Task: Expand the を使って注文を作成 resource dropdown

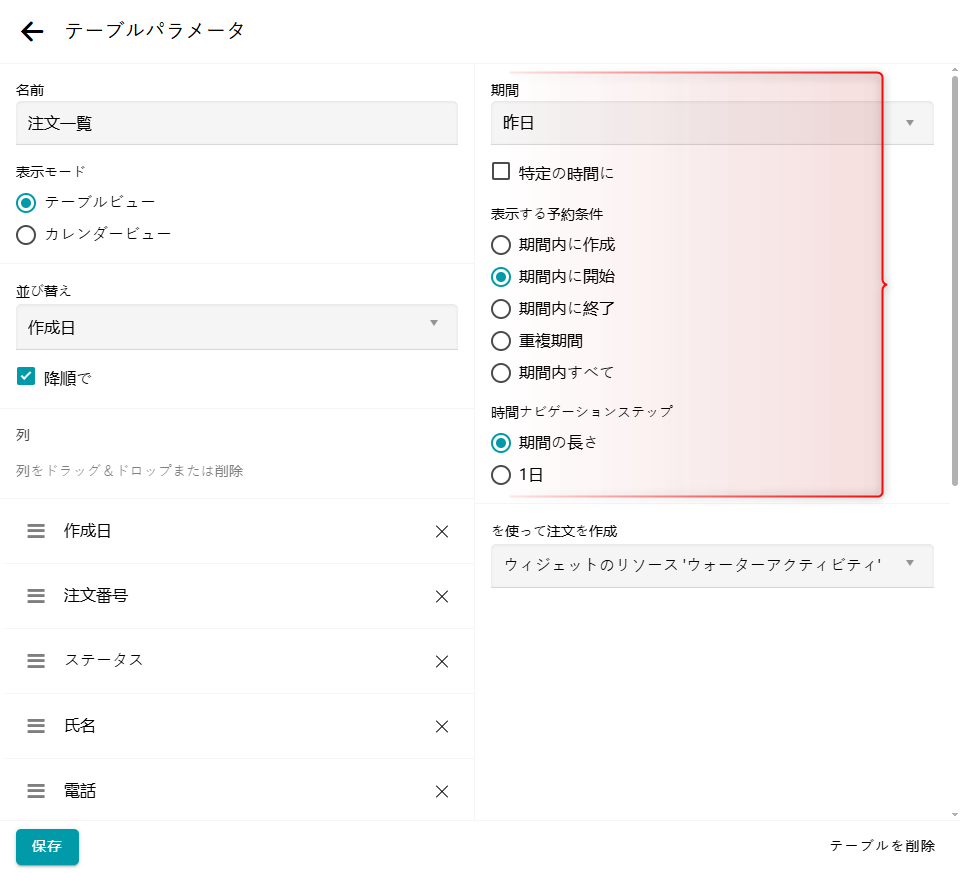Action: coord(712,565)
